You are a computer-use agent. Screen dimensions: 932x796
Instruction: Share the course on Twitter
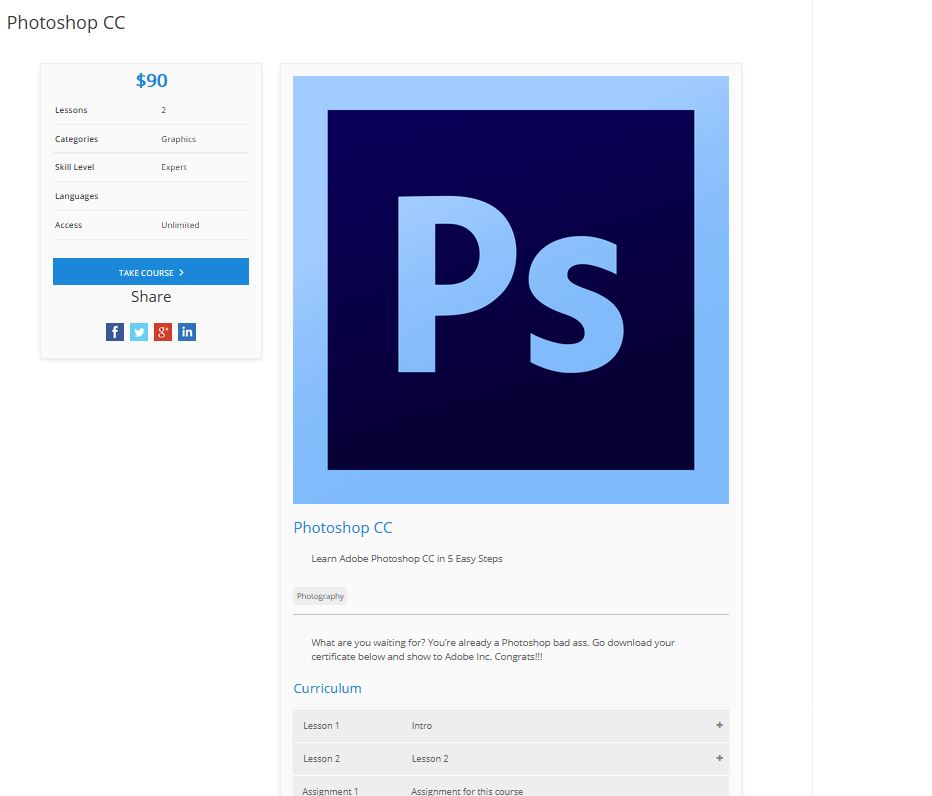138,332
